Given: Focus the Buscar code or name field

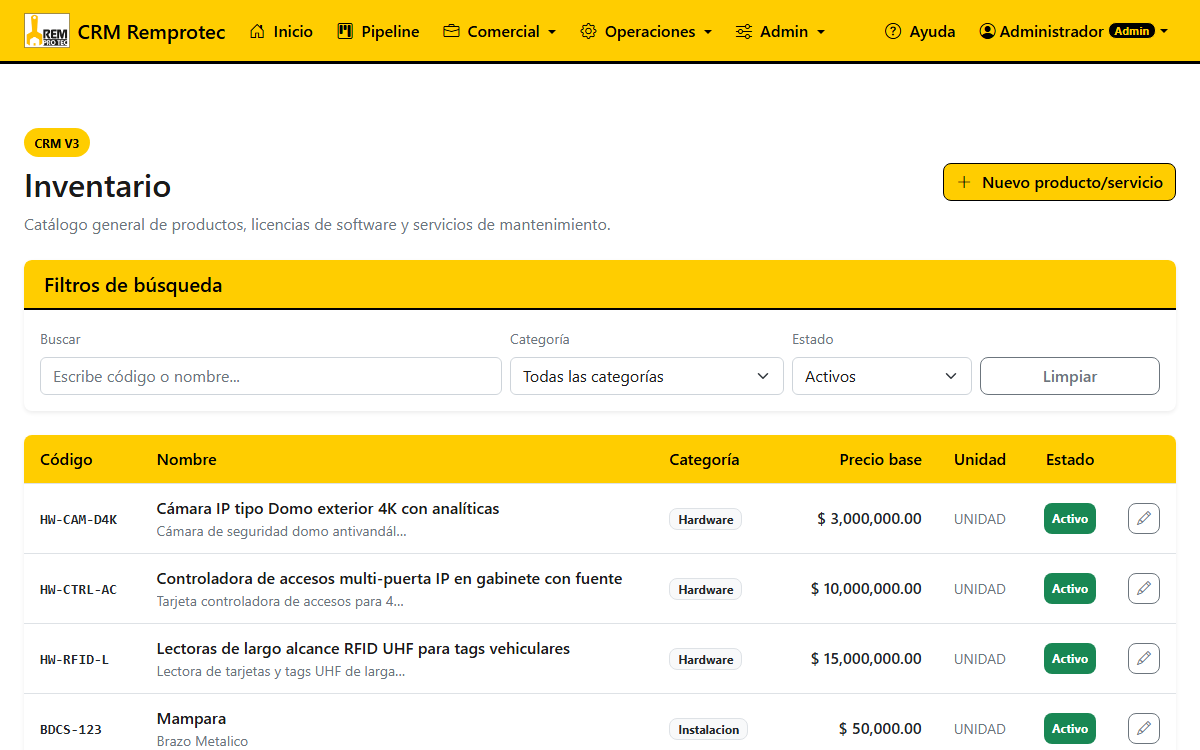Looking at the screenshot, I should (270, 376).
